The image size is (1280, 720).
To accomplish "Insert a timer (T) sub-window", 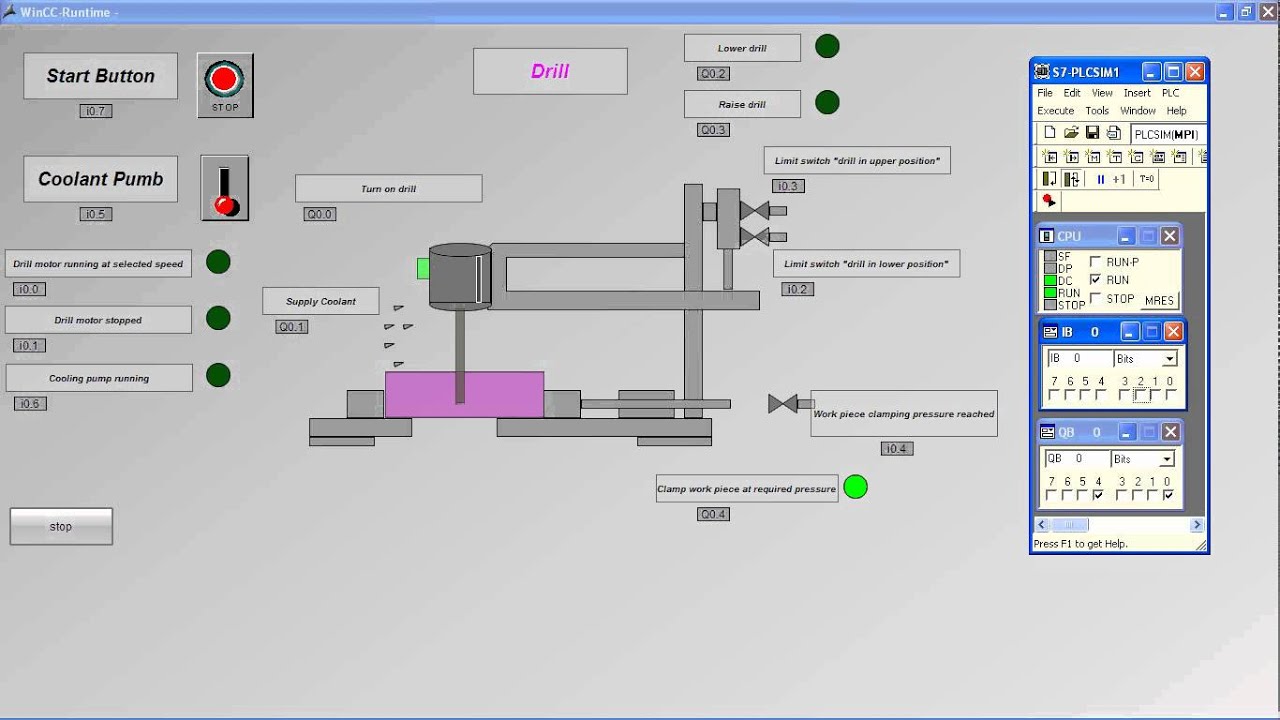I will pyautogui.click(x=1115, y=156).
